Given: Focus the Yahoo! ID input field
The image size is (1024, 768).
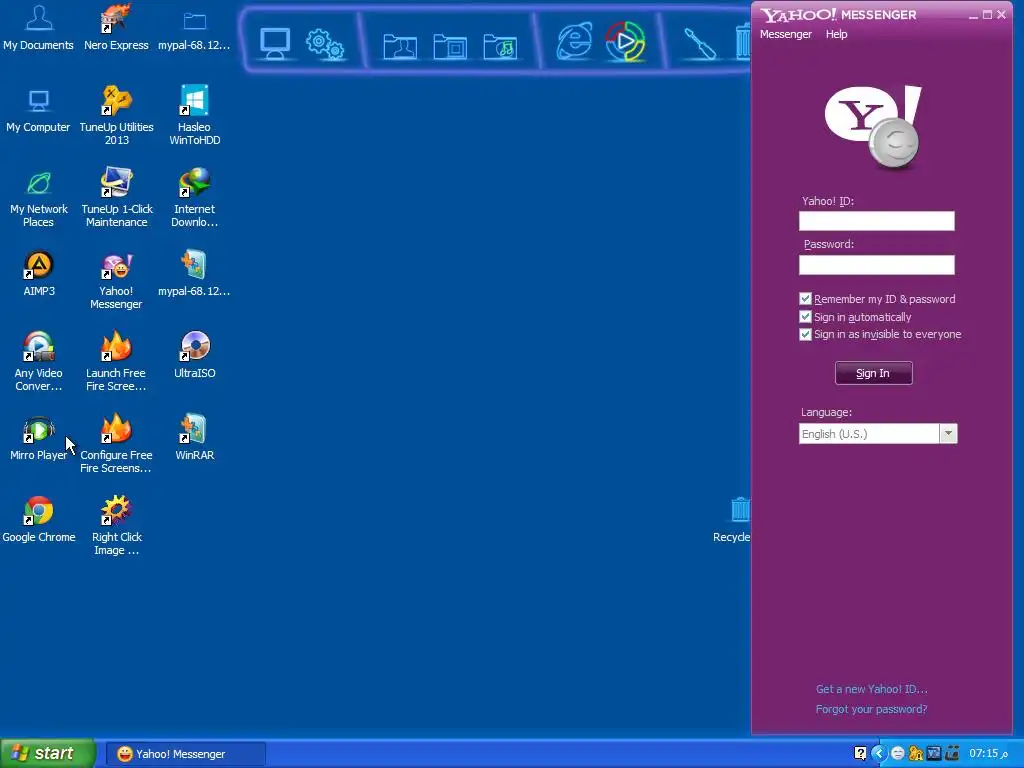Looking at the screenshot, I should (x=876, y=221).
